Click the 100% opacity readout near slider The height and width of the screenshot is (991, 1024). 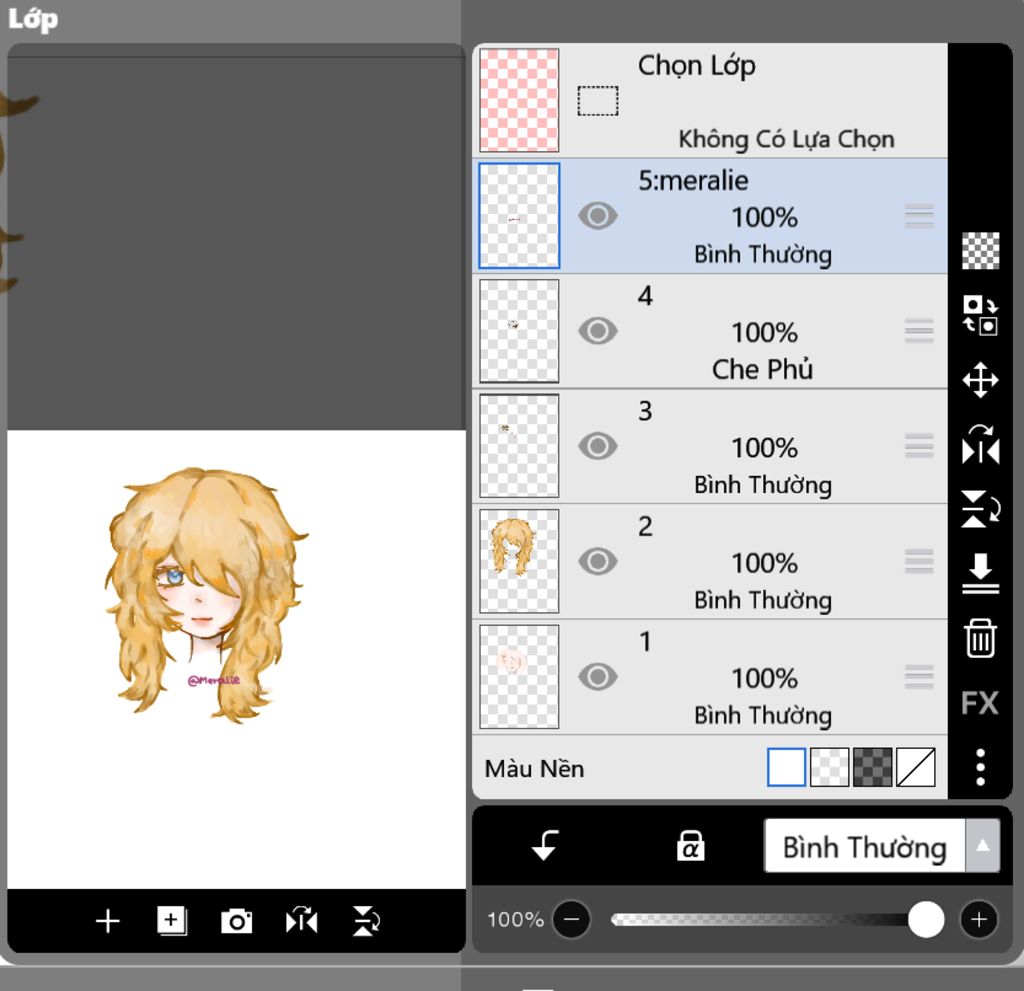click(x=515, y=920)
